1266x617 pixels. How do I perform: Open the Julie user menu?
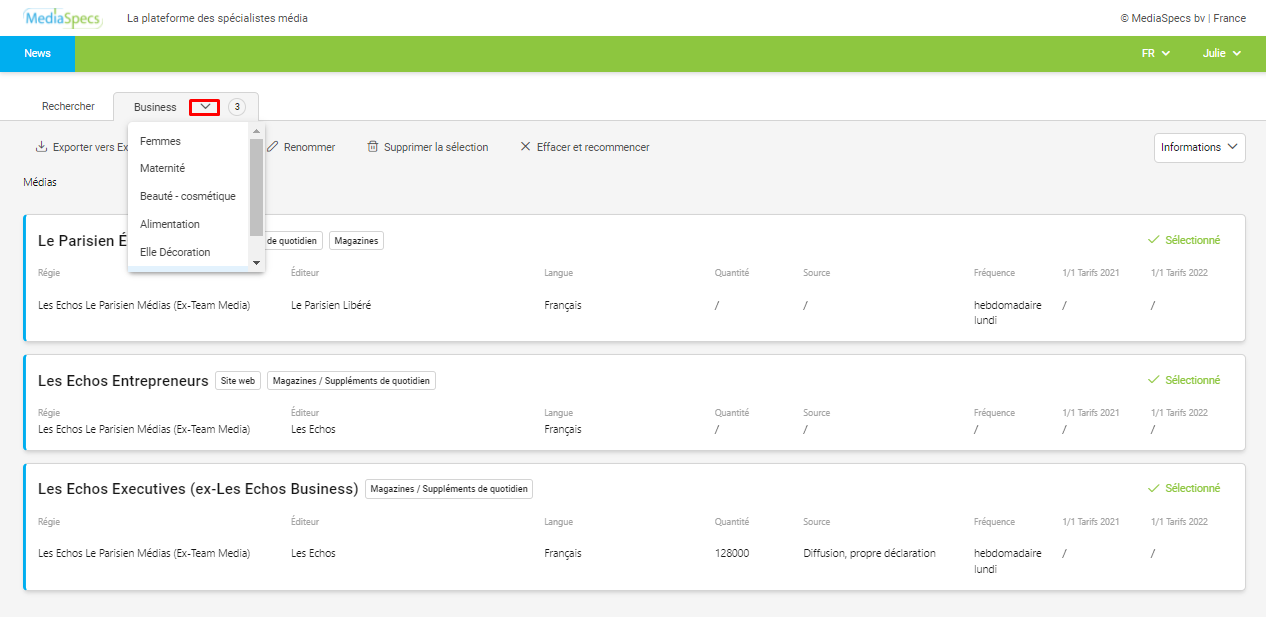1222,54
